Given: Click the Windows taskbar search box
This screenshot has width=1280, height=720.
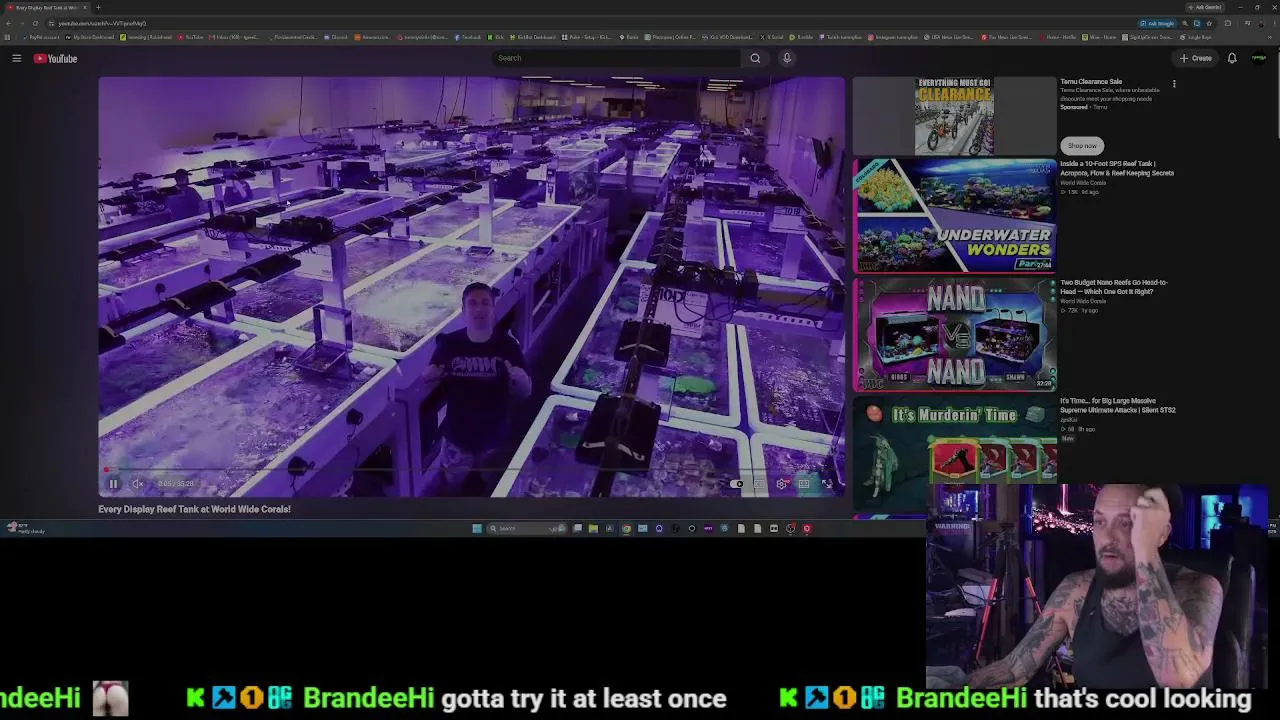Looking at the screenshot, I should [x=526, y=528].
